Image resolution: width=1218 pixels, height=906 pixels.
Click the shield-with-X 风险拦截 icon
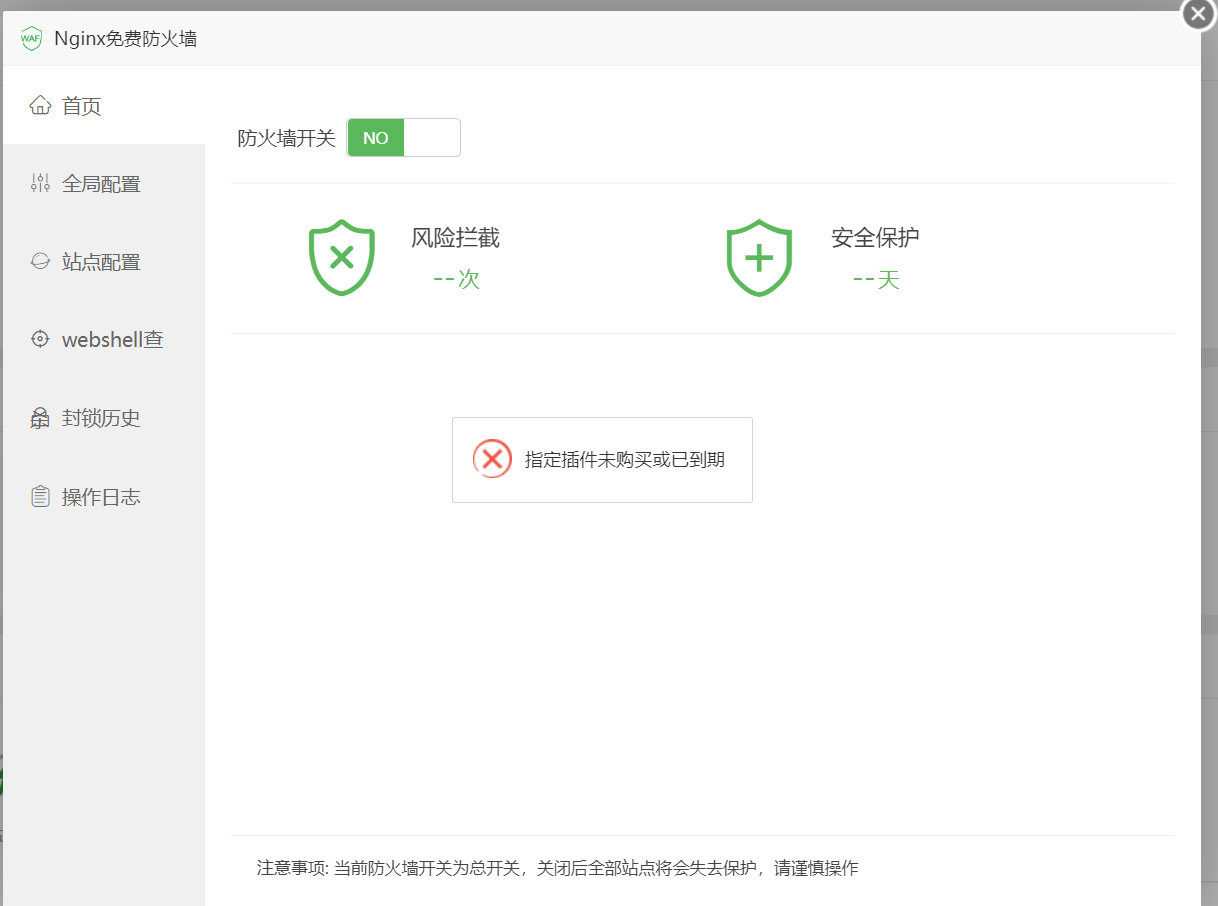(x=342, y=258)
